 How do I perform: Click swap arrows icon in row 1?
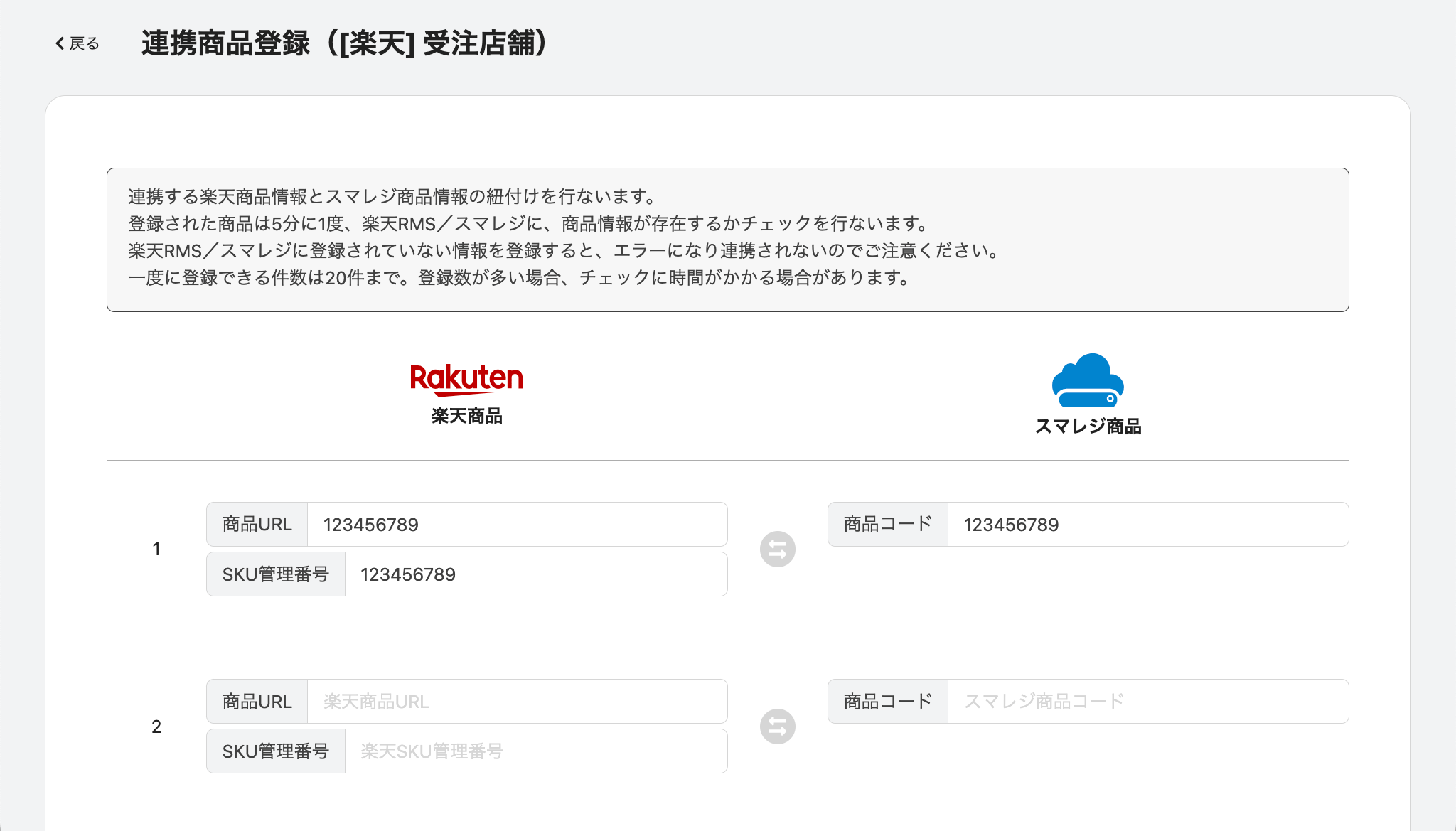(777, 549)
